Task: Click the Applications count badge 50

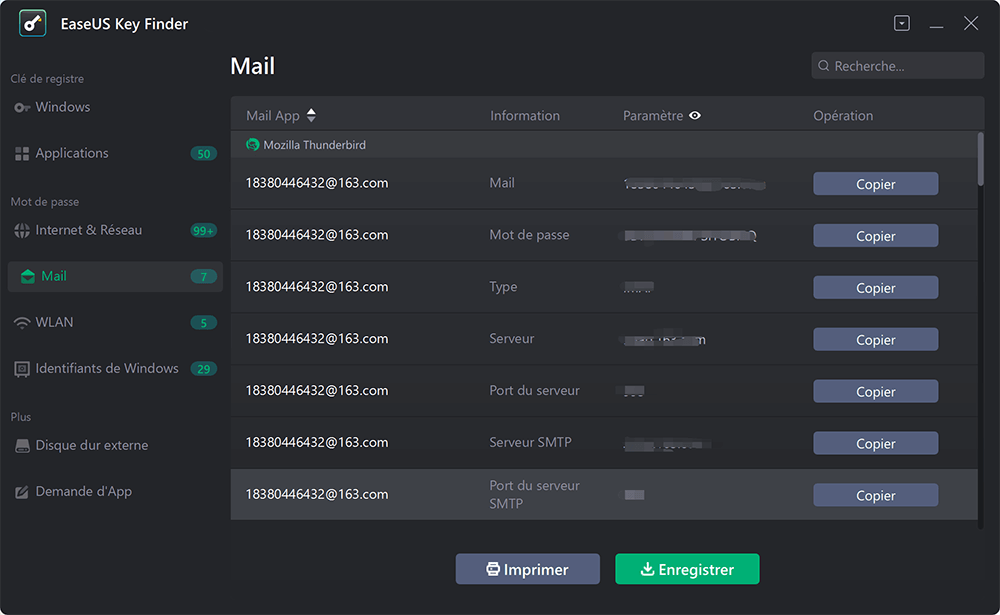Action: pos(203,154)
